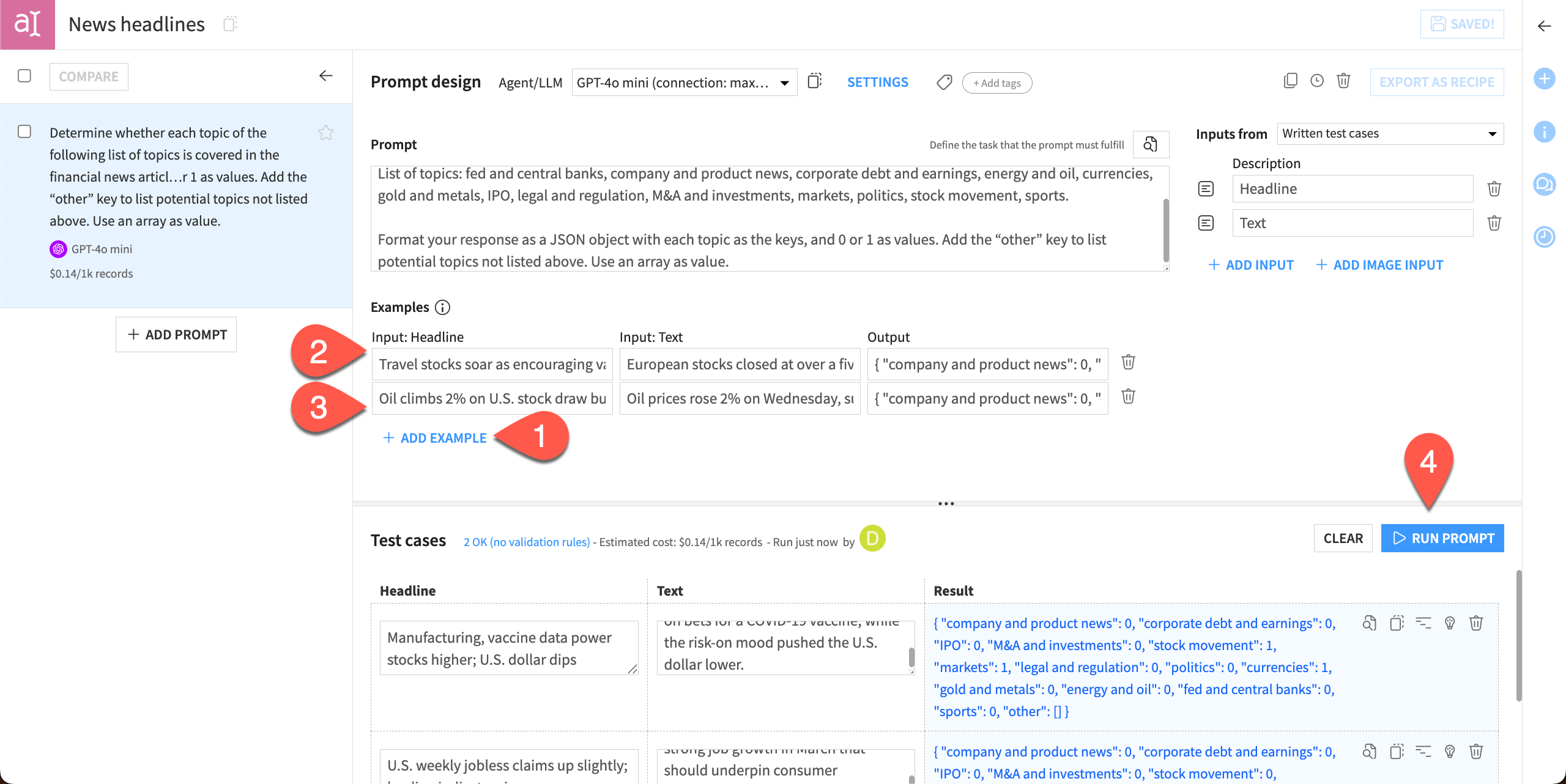Viewport: 1566px width, 784px height.
Task: Edit the Headline description field
Action: (1353, 188)
